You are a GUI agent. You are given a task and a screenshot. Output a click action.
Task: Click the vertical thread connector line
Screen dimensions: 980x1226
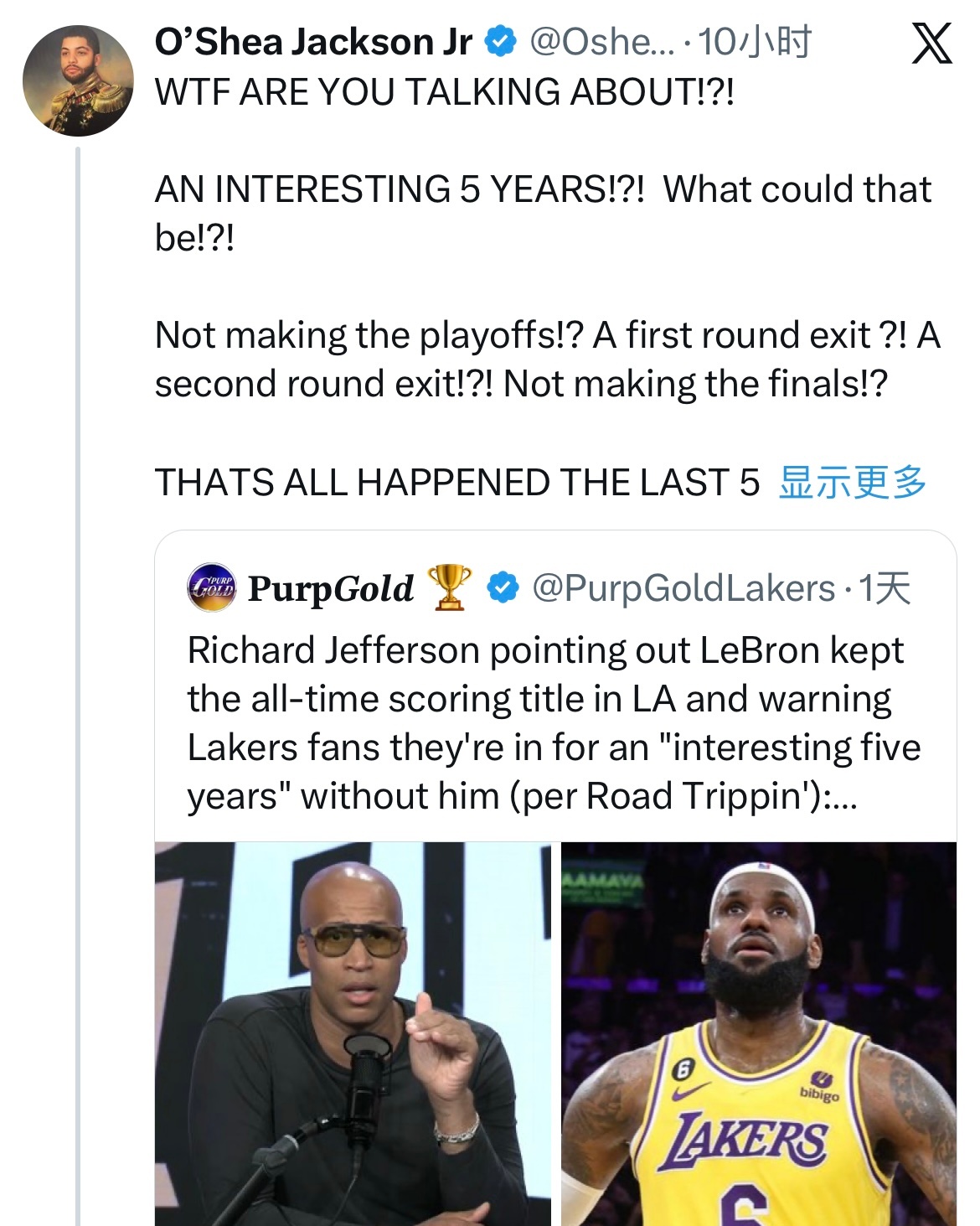coord(78,685)
